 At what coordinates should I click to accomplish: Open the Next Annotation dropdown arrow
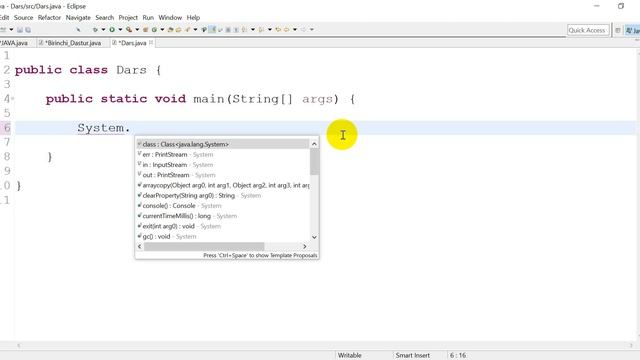(x=253, y=30)
